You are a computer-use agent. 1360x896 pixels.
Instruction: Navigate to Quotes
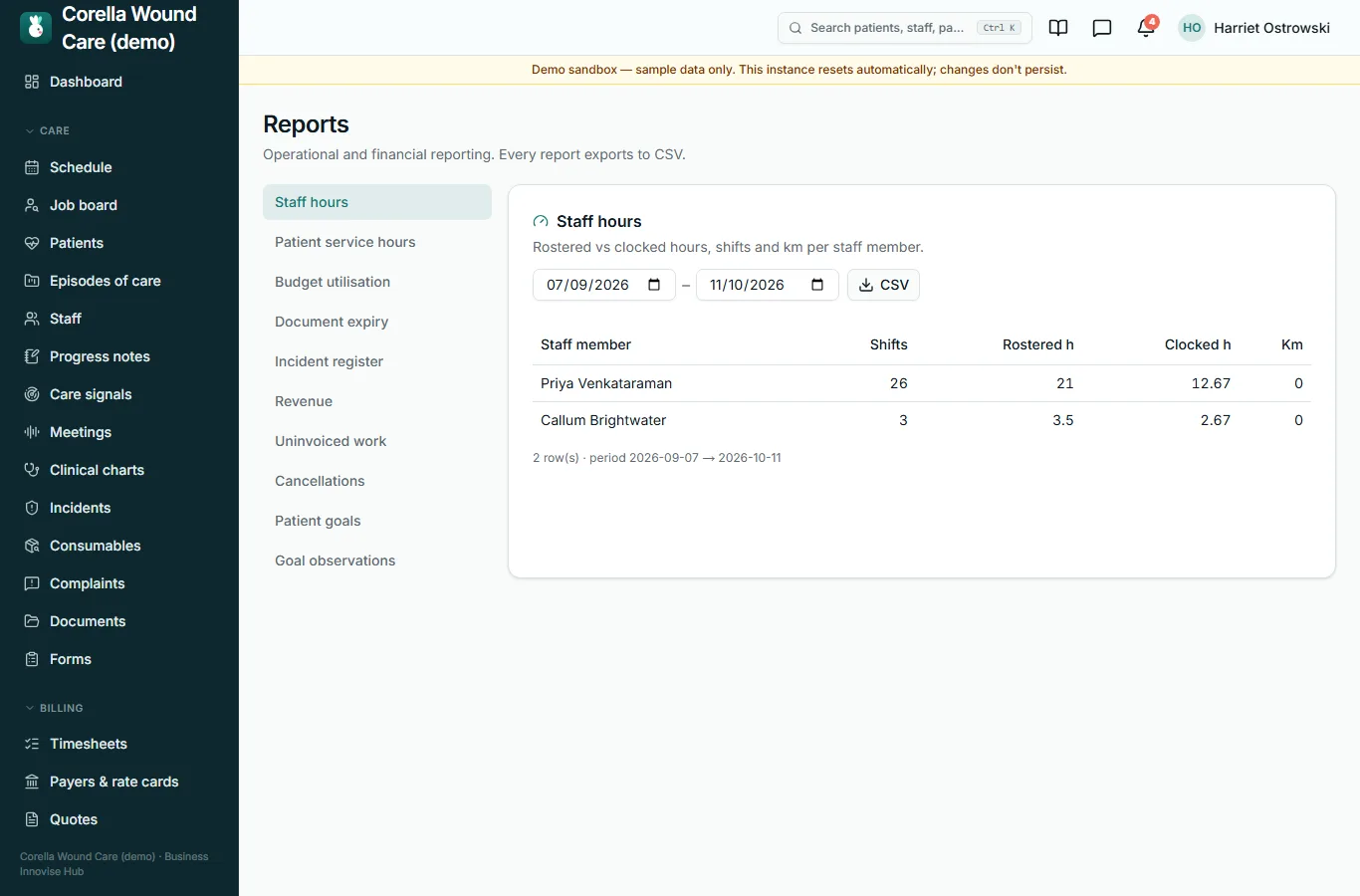coord(119,819)
